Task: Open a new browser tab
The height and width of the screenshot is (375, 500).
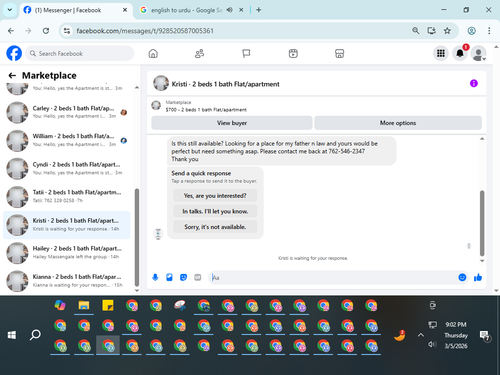Action: point(259,10)
